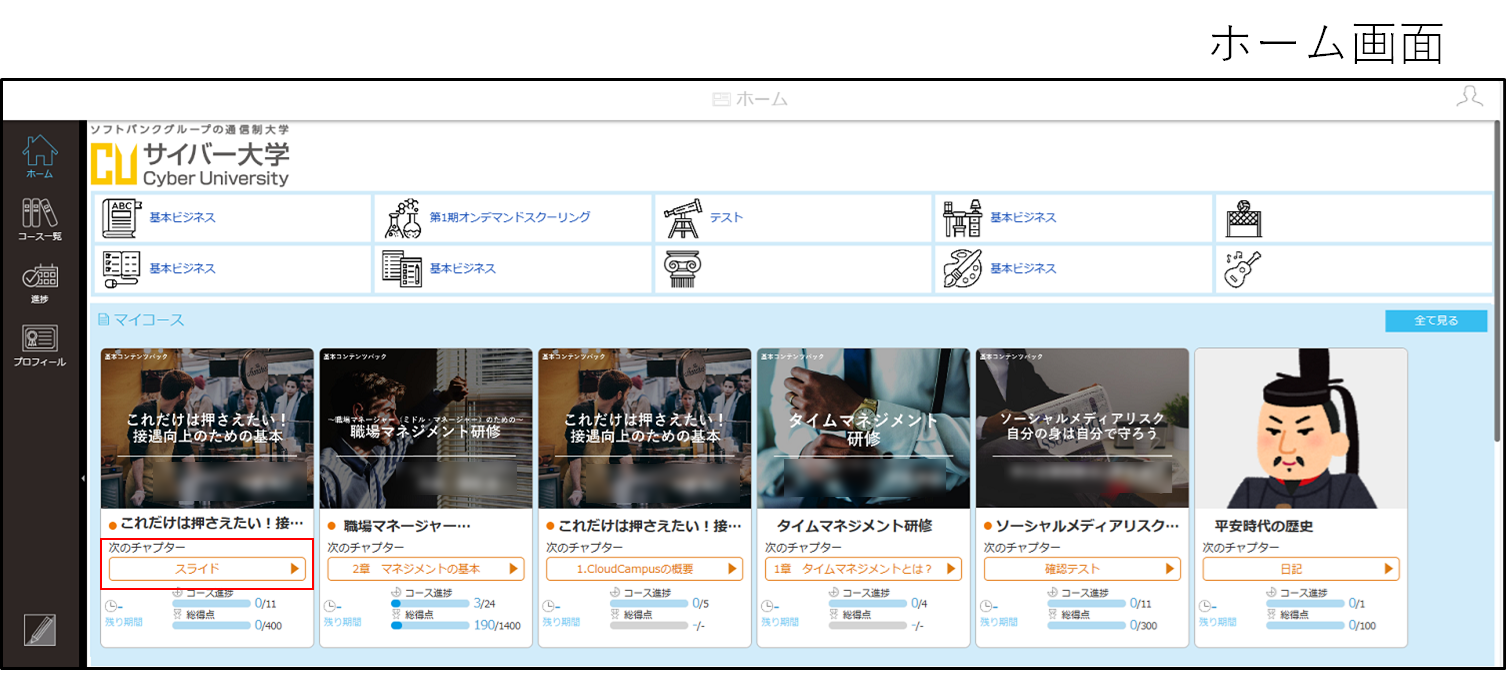Open 基本ビジネス link beside the desk icon
Viewport: 1506px width, 673px height.
tap(1023, 217)
